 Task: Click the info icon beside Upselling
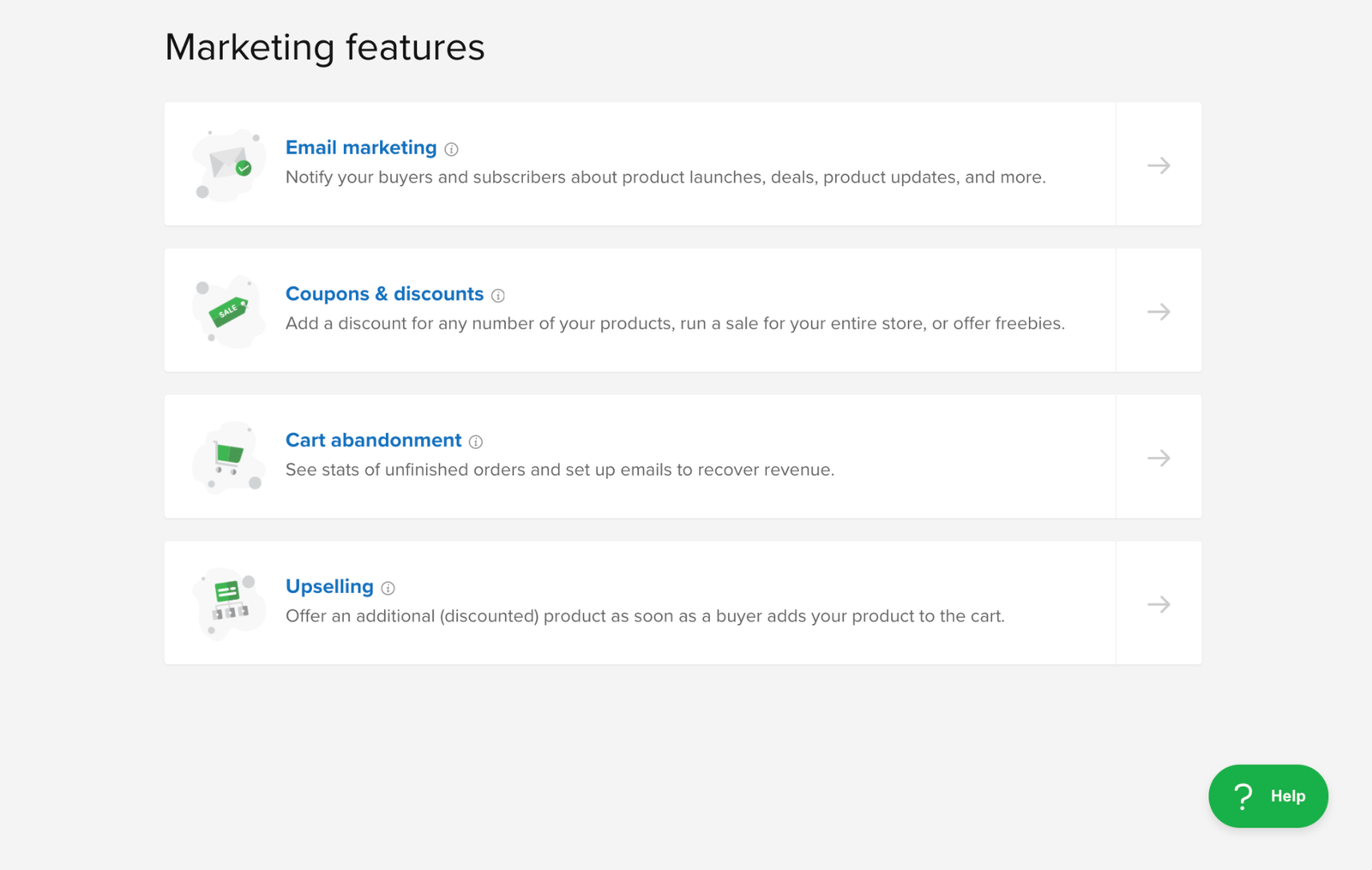coord(388,588)
